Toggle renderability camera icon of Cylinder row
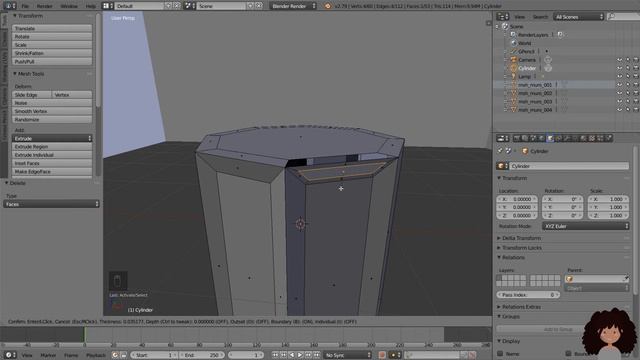Screen dimensions: 640x360 click(636, 68)
